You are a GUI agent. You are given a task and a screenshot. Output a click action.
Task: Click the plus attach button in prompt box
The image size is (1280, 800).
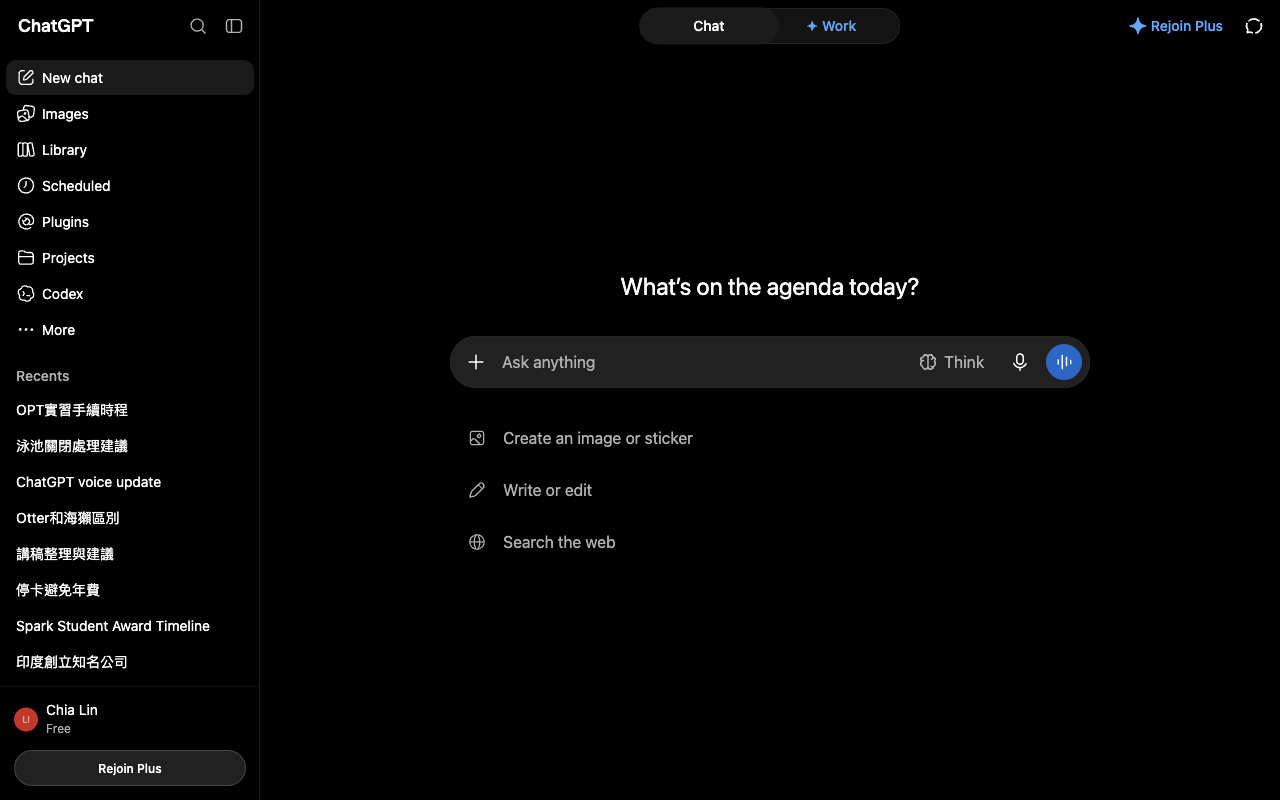point(476,362)
